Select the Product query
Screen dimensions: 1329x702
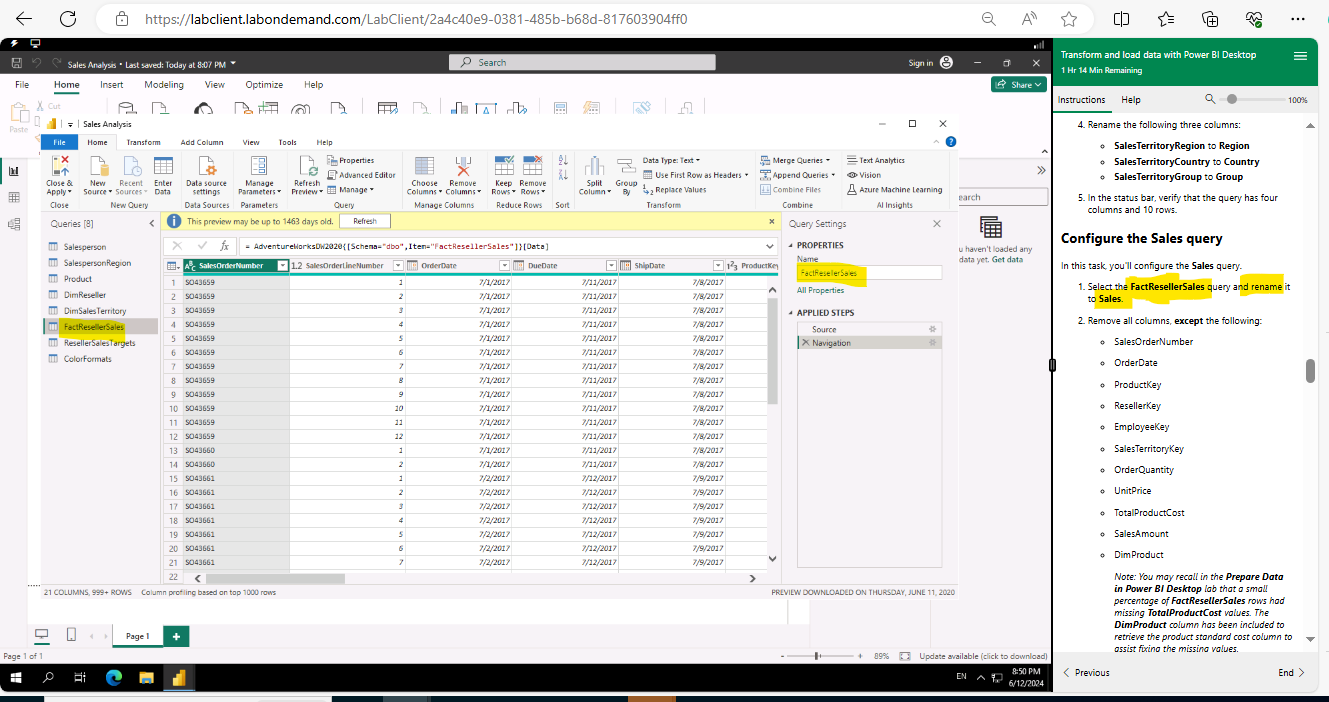pos(78,279)
